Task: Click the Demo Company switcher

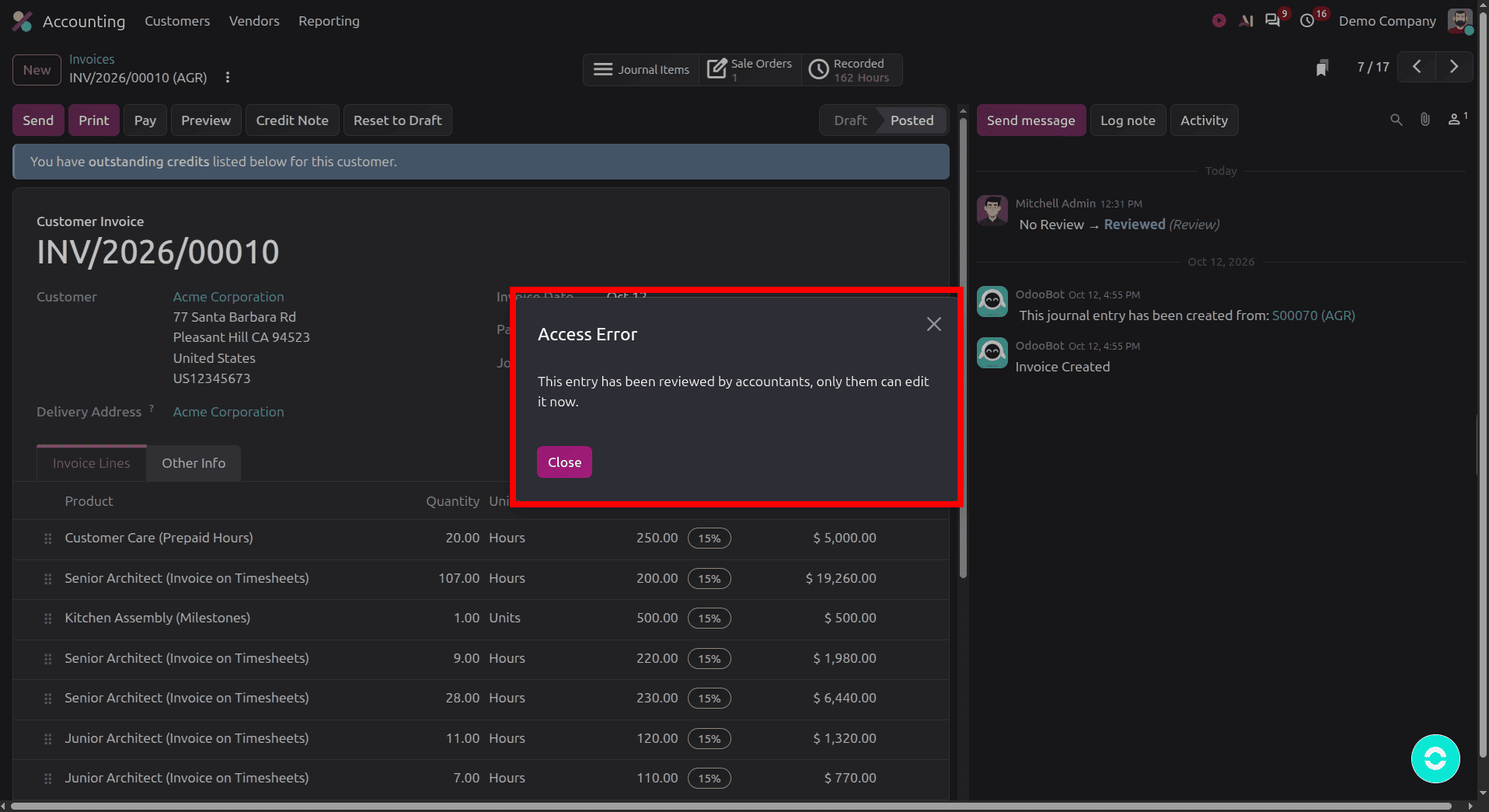Action: pyautogui.click(x=1387, y=21)
